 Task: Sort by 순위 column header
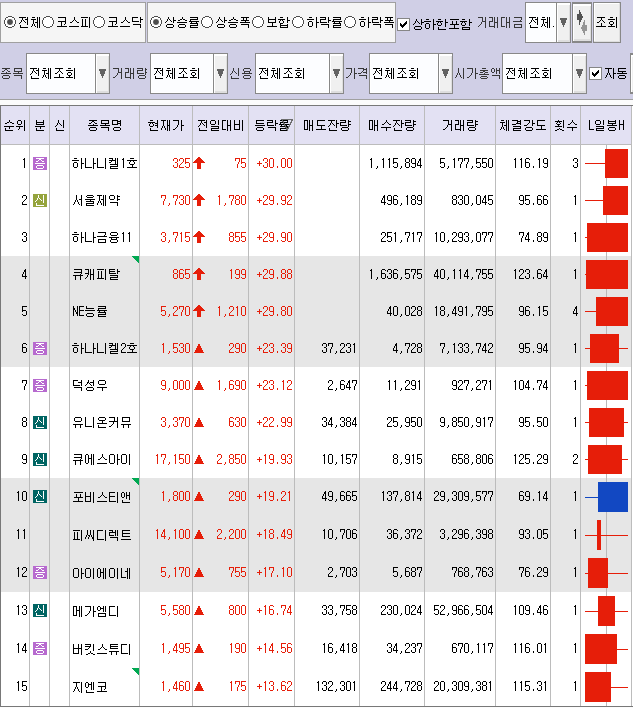point(15,126)
